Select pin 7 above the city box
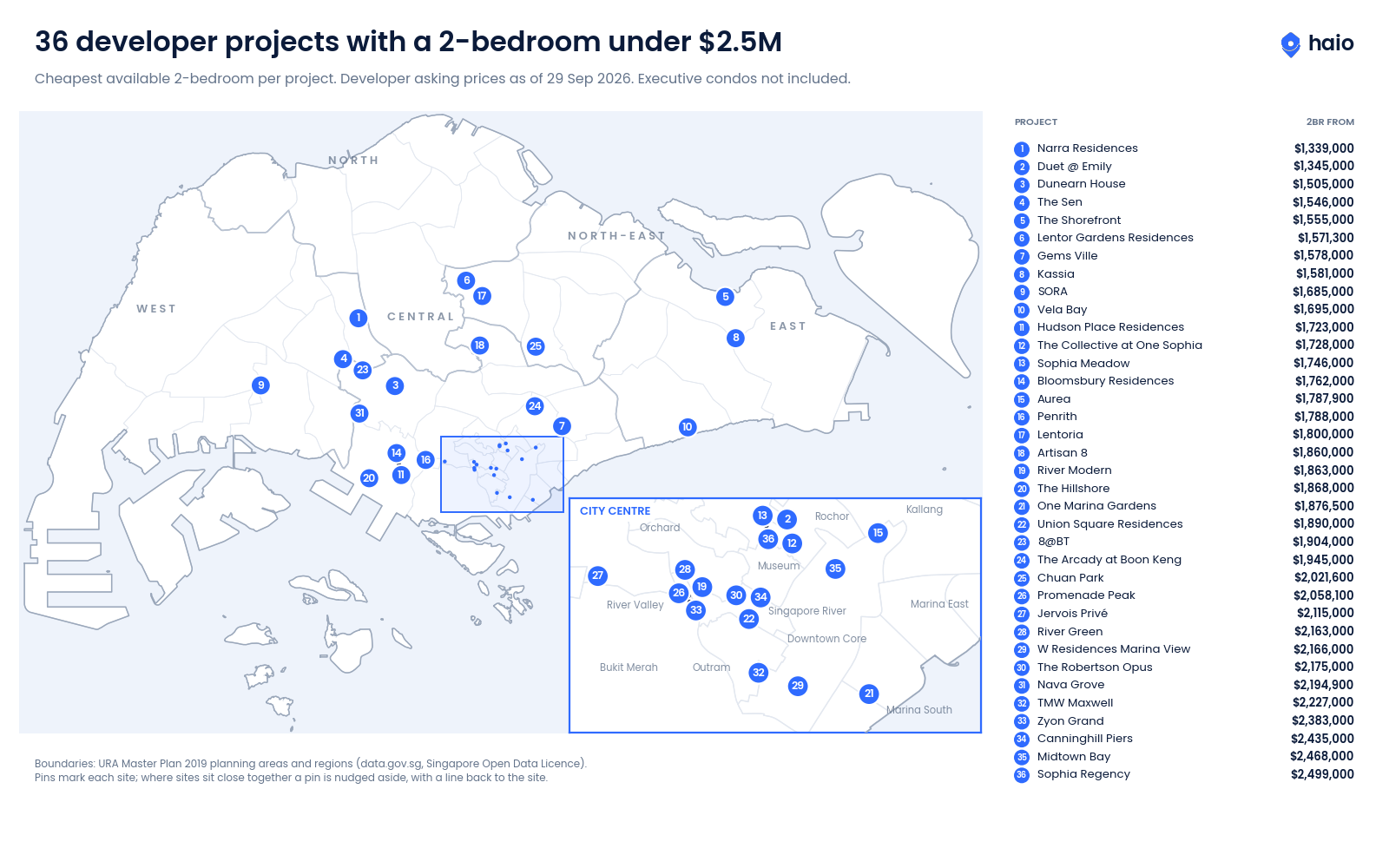The width and height of the screenshot is (1389, 868). pyautogui.click(x=562, y=426)
